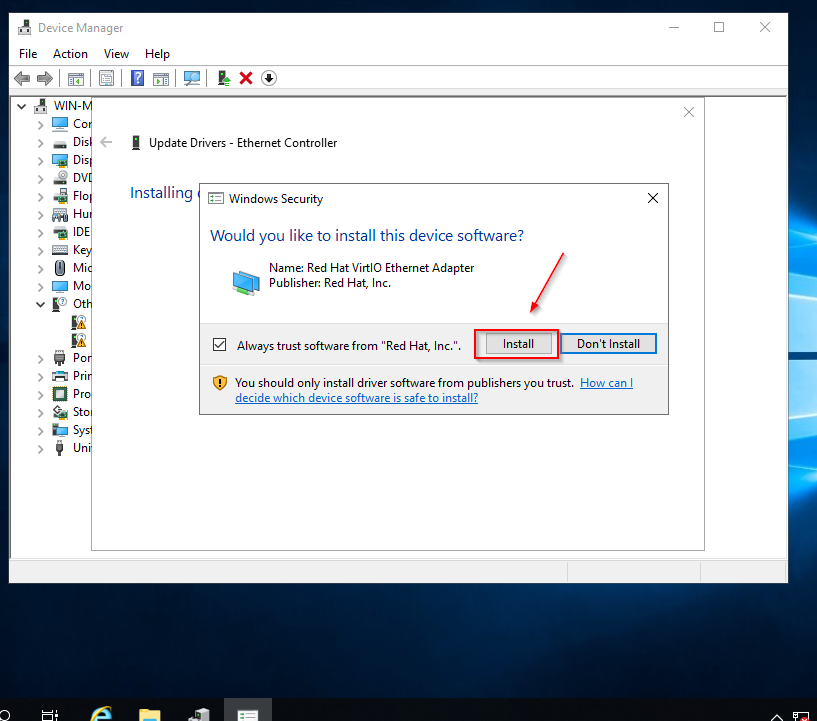Open Internet Explorer from the taskbar
This screenshot has height=721, width=817.
[101, 713]
